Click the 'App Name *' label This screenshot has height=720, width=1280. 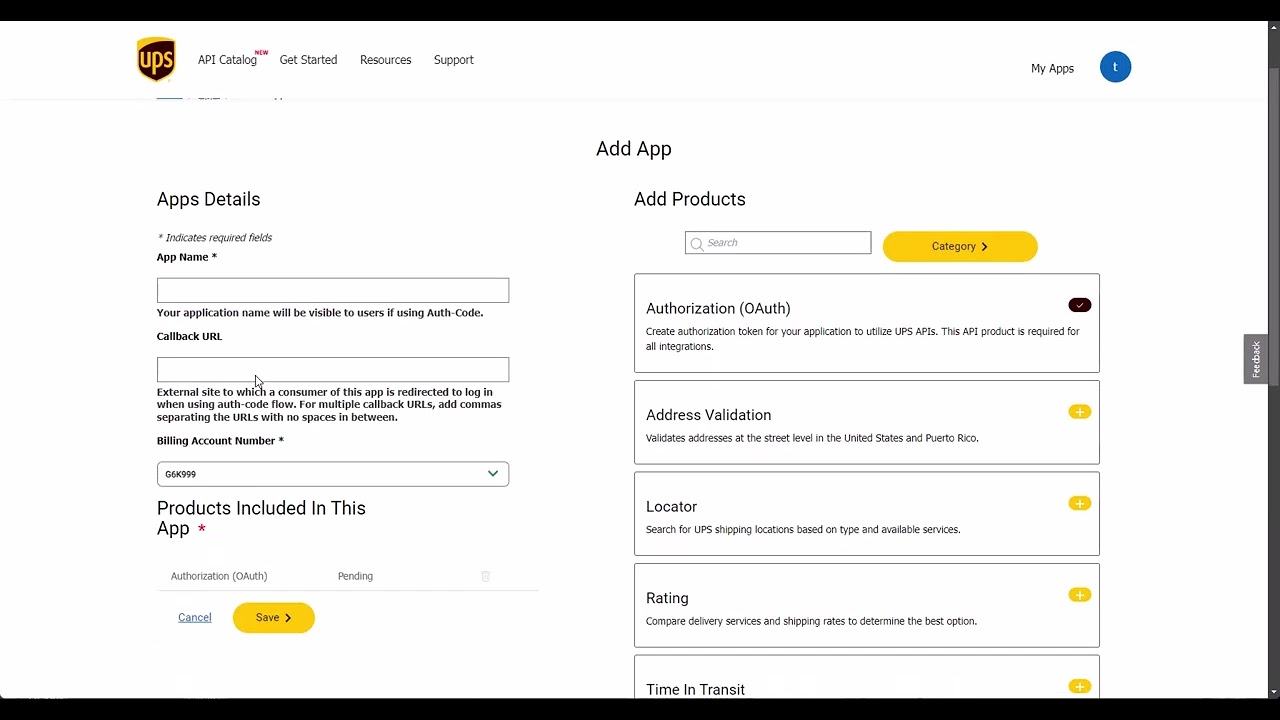tap(186, 257)
